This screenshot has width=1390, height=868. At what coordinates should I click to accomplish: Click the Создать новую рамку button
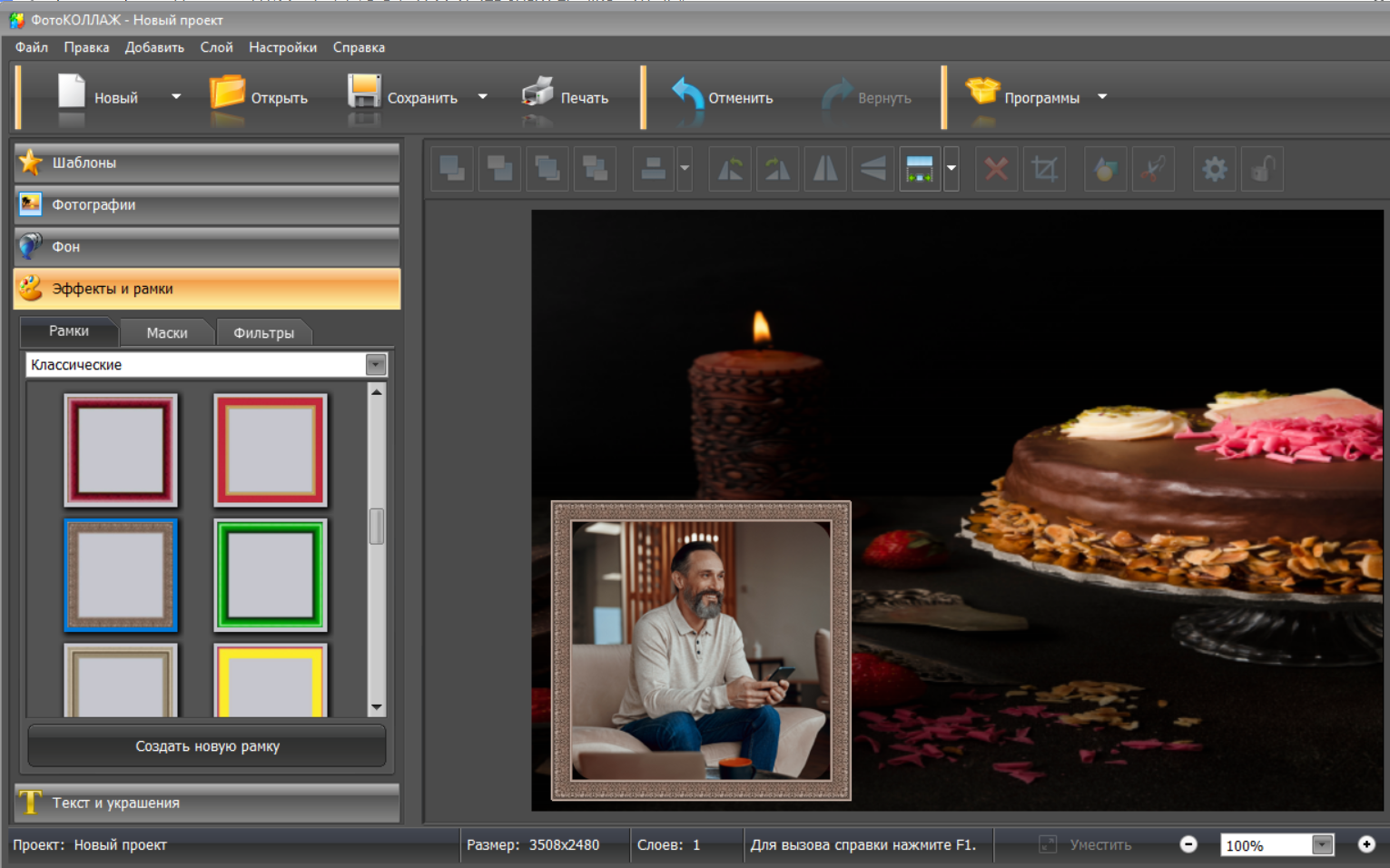tap(207, 746)
